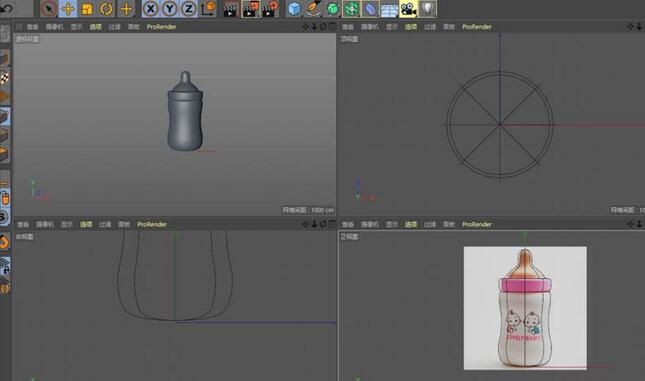Toggle the X axis lock
Screen dimensions: 645x381
pos(151,9)
